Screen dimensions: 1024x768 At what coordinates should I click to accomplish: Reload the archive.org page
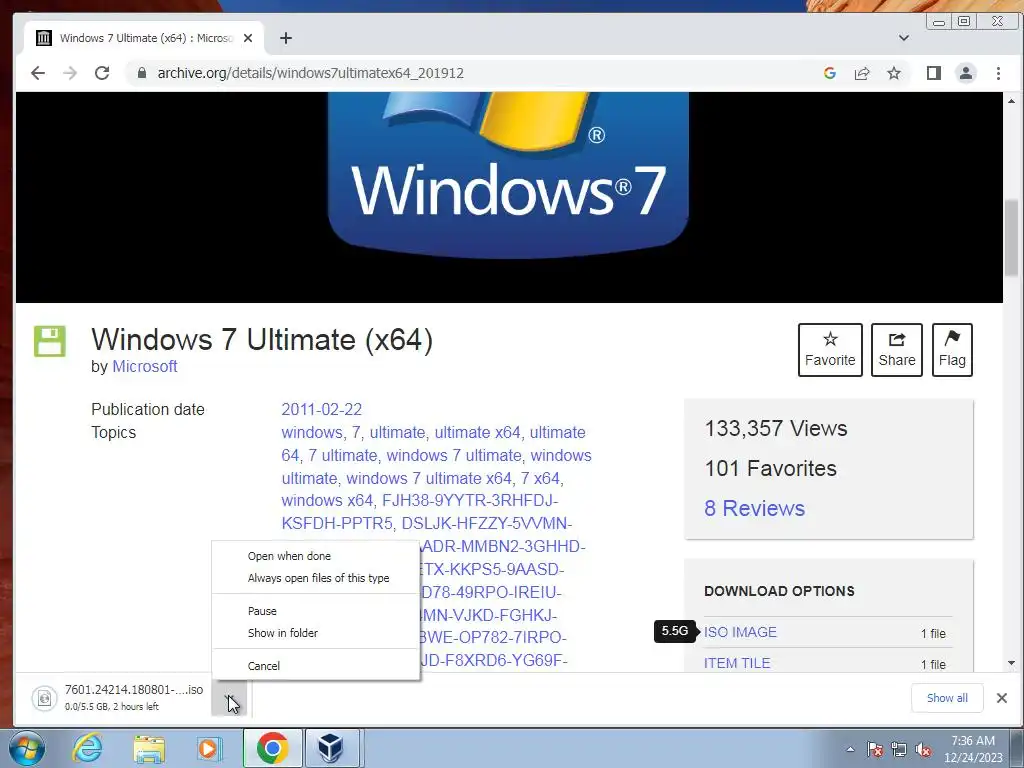tap(102, 73)
